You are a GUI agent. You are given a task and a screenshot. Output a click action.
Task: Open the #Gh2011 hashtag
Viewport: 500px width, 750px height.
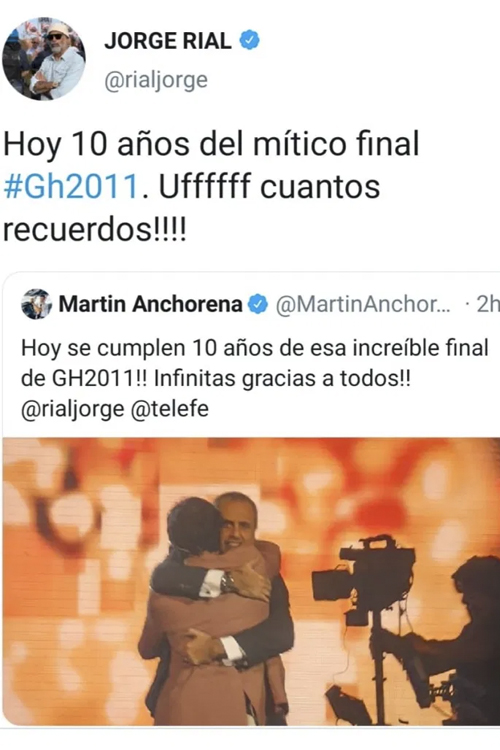point(72,186)
